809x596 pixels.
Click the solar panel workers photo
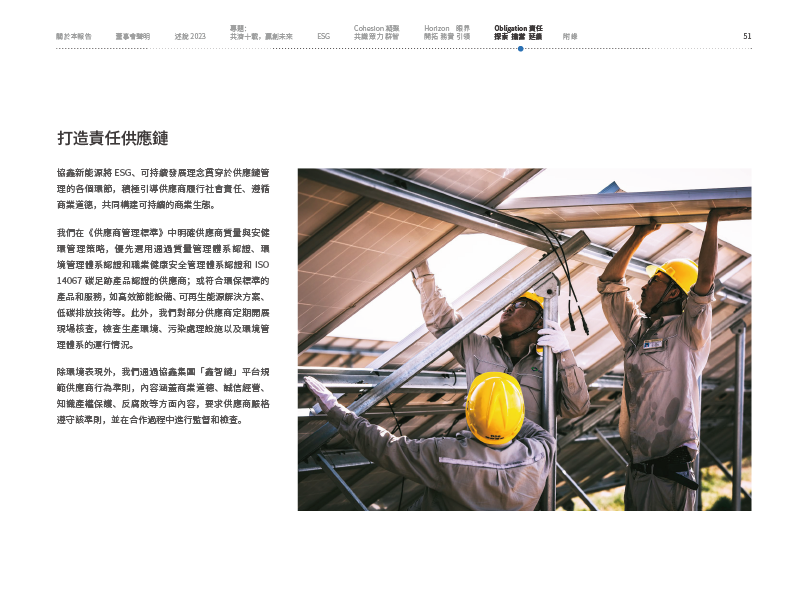[x=524, y=339]
